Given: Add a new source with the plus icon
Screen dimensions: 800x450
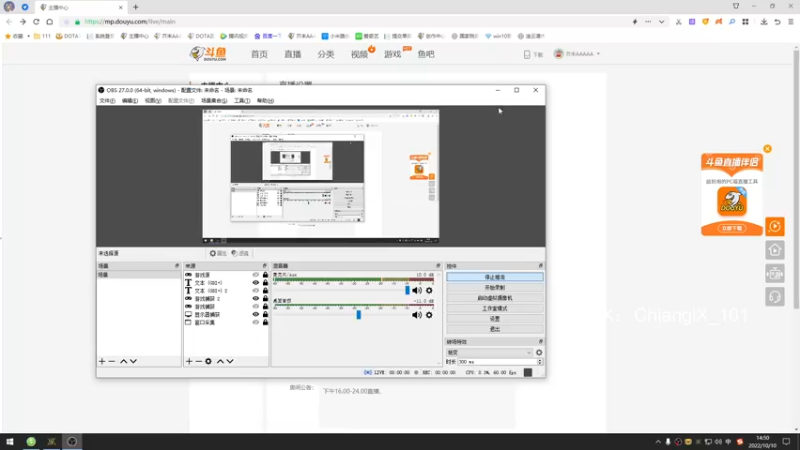Looking at the screenshot, I should (x=189, y=361).
